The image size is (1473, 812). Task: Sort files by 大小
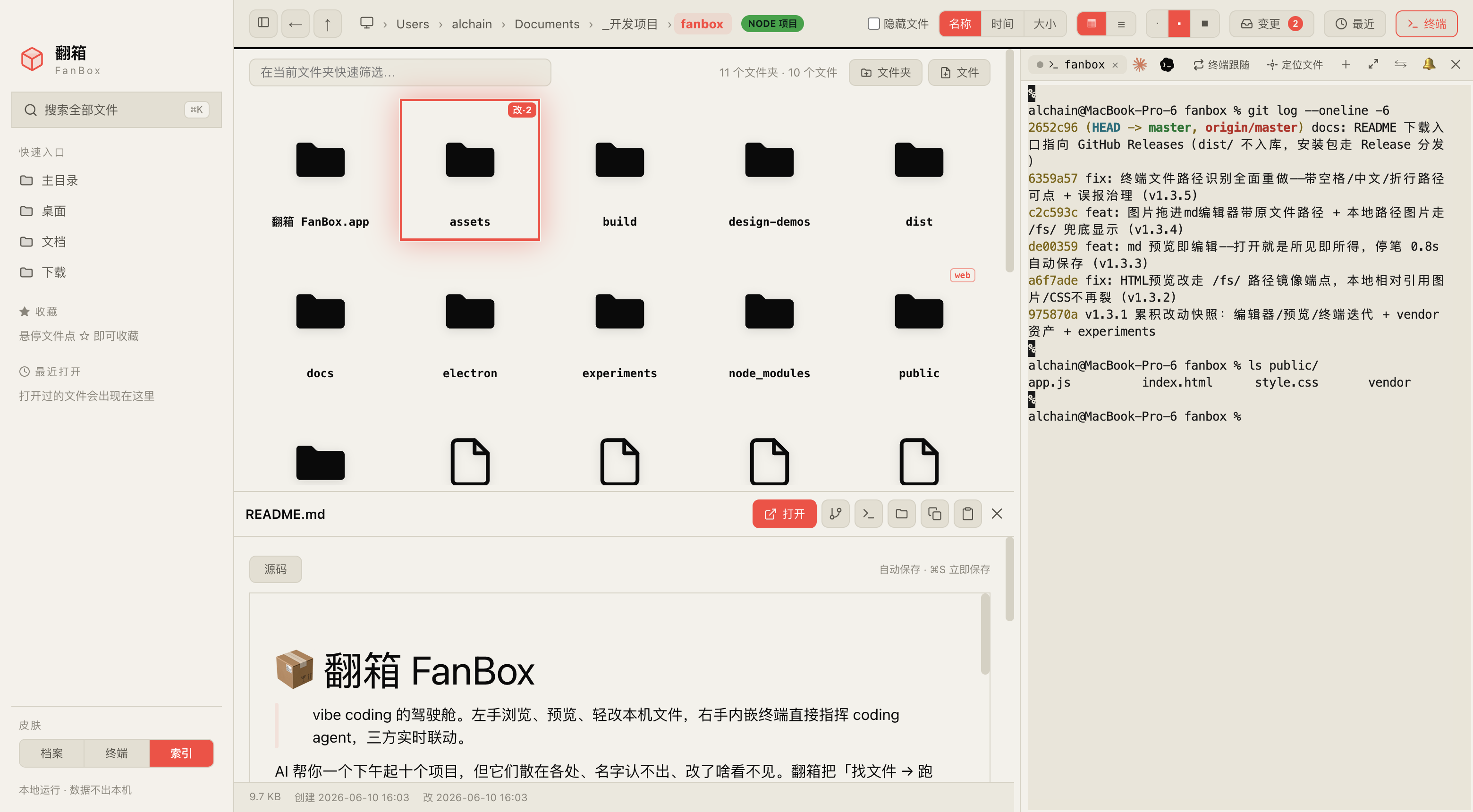(x=1044, y=24)
